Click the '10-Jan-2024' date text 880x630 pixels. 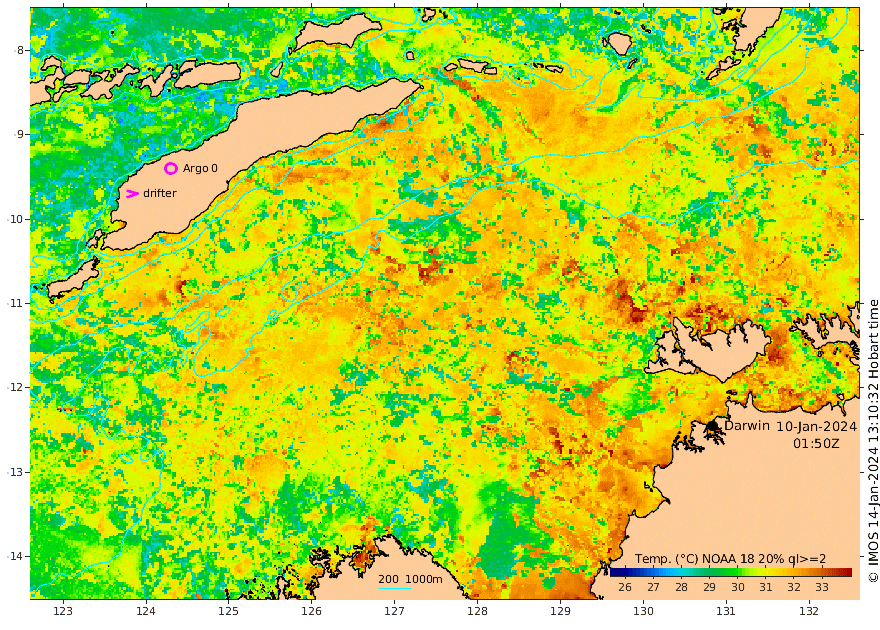(817, 426)
